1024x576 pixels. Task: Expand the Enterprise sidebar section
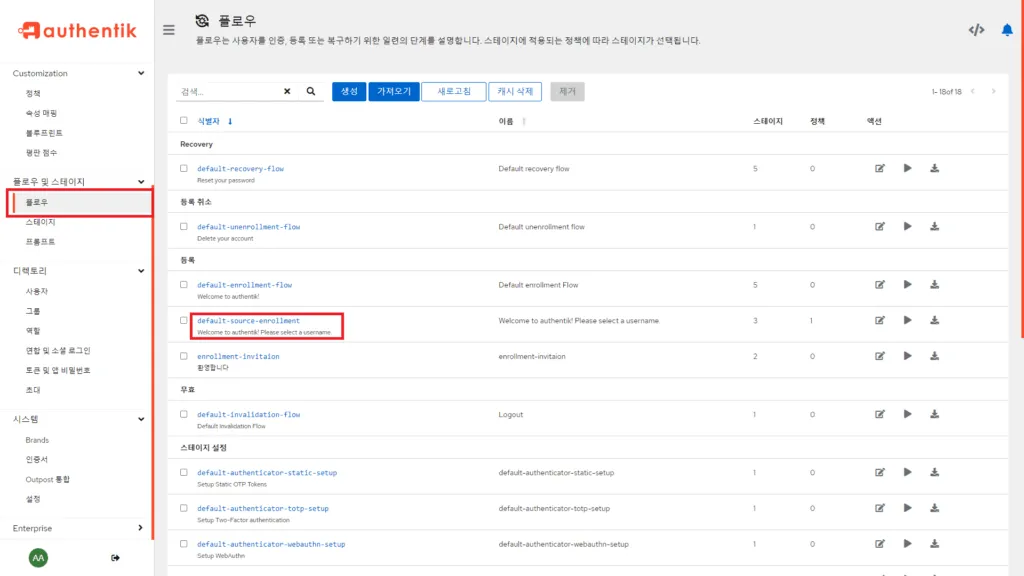(x=141, y=528)
